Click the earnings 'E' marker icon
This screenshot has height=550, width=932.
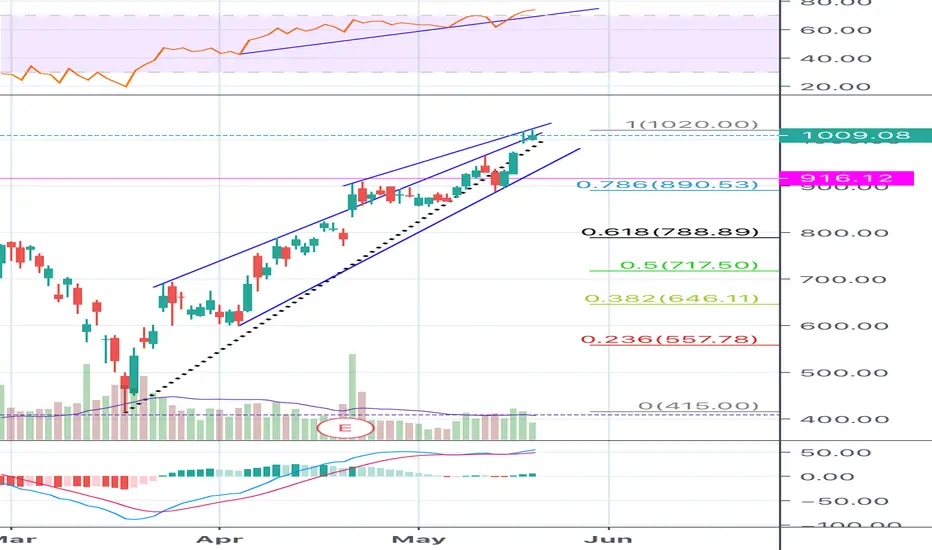[345, 428]
